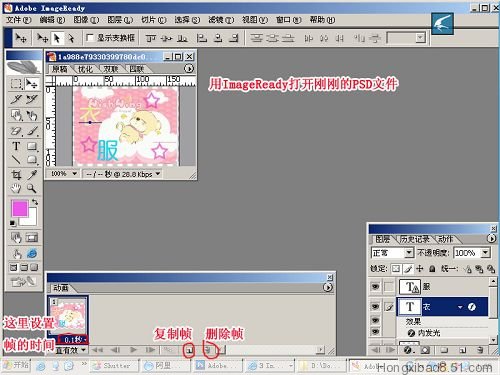This screenshot has height=375, width=500.
Task: Open frame delay 0.1秒 dropdown
Action: click(73, 340)
